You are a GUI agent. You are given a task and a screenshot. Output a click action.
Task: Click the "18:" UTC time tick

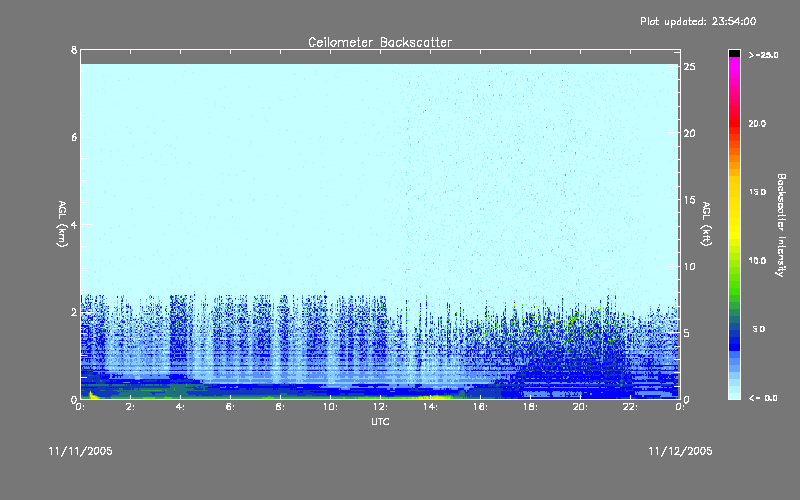click(x=530, y=407)
